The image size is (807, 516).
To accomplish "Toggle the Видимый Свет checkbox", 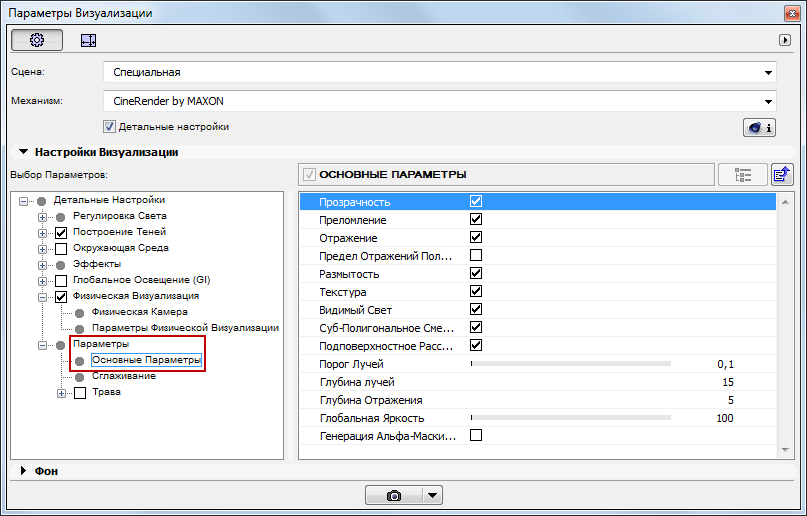I will click(x=476, y=309).
